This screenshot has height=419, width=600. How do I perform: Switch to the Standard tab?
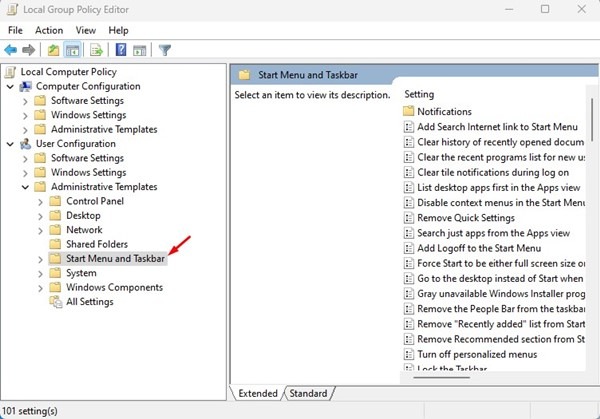coord(308,393)
